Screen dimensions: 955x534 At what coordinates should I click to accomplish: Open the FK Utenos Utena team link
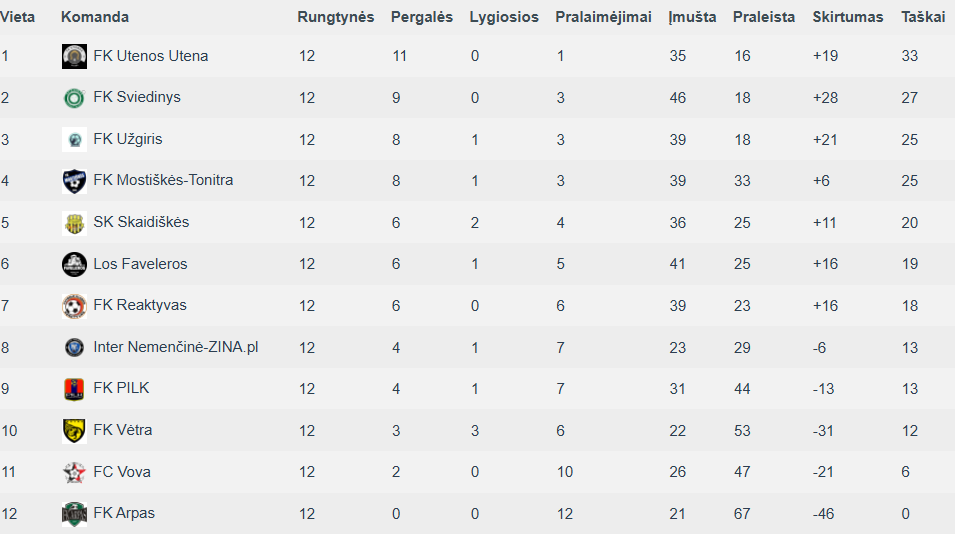150,56
